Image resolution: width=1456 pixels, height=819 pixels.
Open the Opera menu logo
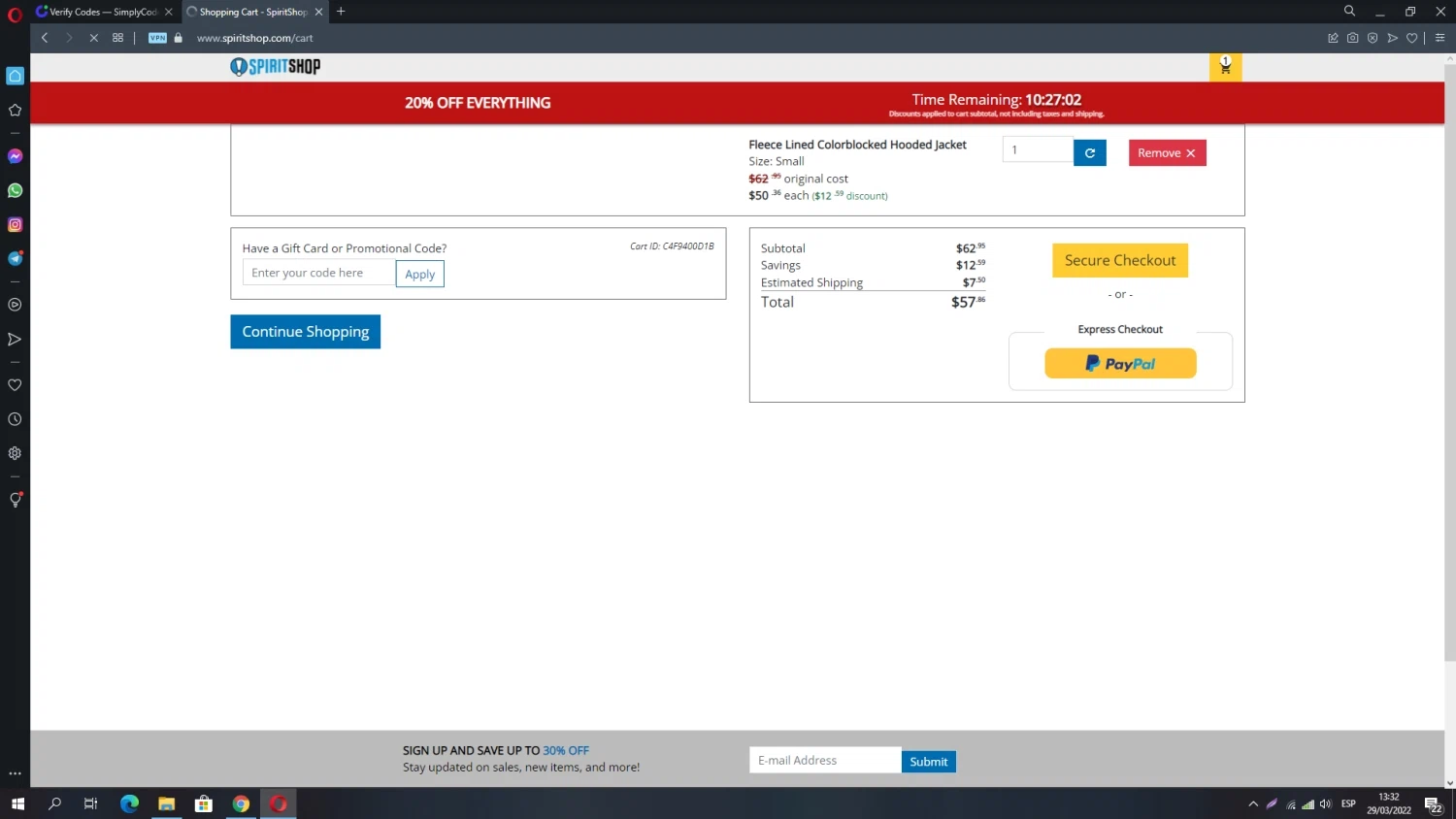click(15, 15)
